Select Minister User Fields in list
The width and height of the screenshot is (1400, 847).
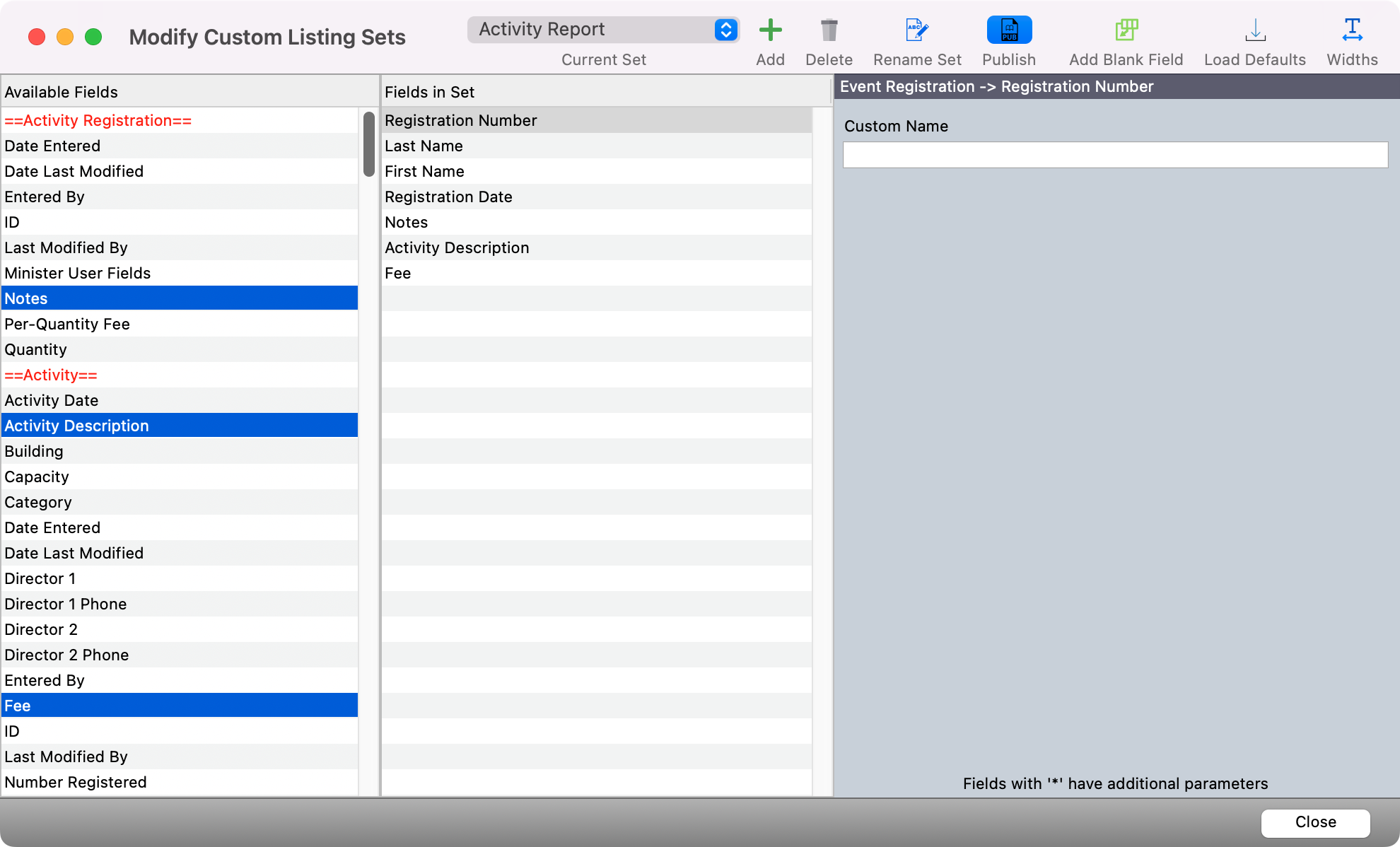[78, 274]
